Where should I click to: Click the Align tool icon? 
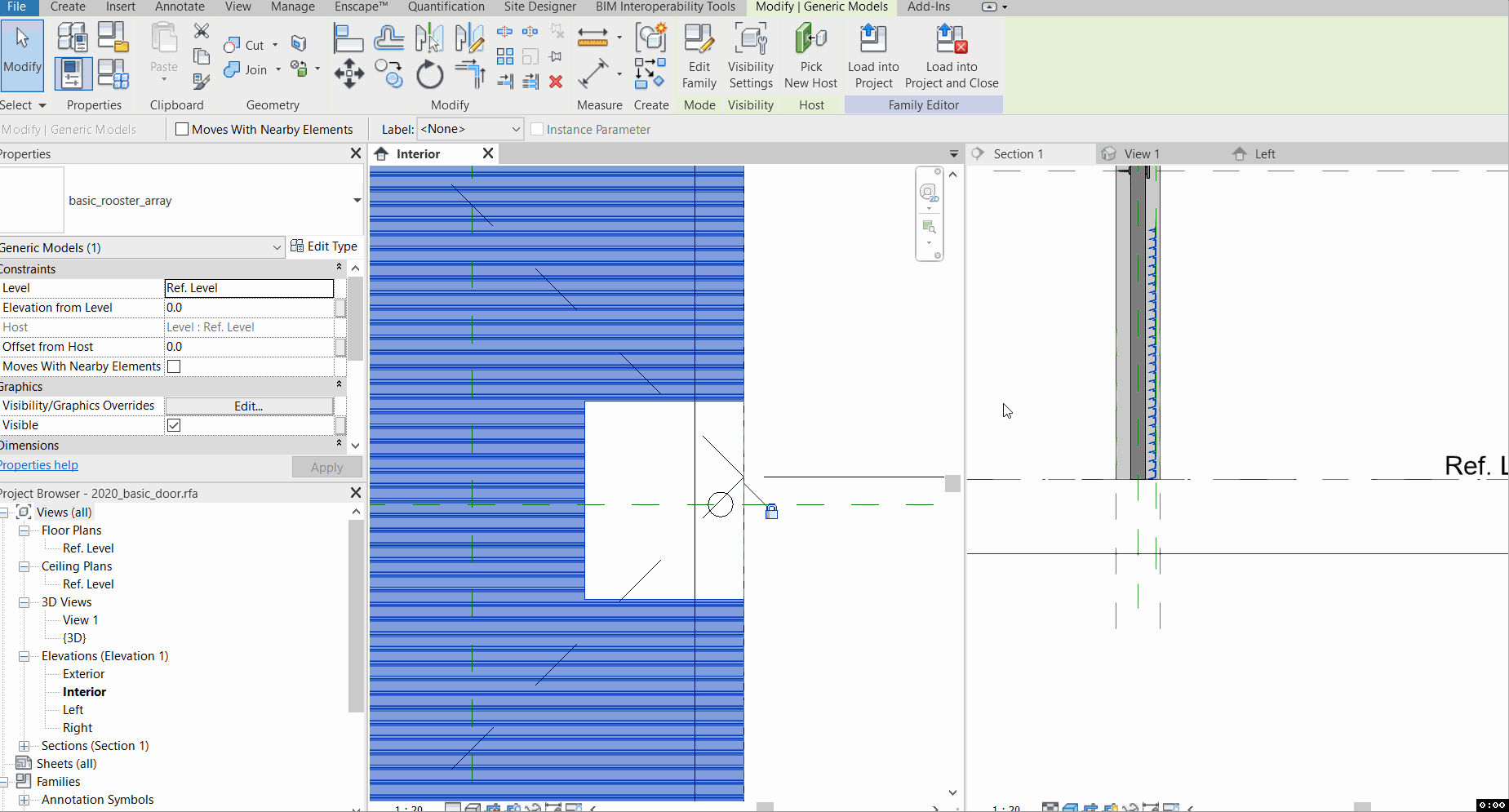[x=348, y=38]
